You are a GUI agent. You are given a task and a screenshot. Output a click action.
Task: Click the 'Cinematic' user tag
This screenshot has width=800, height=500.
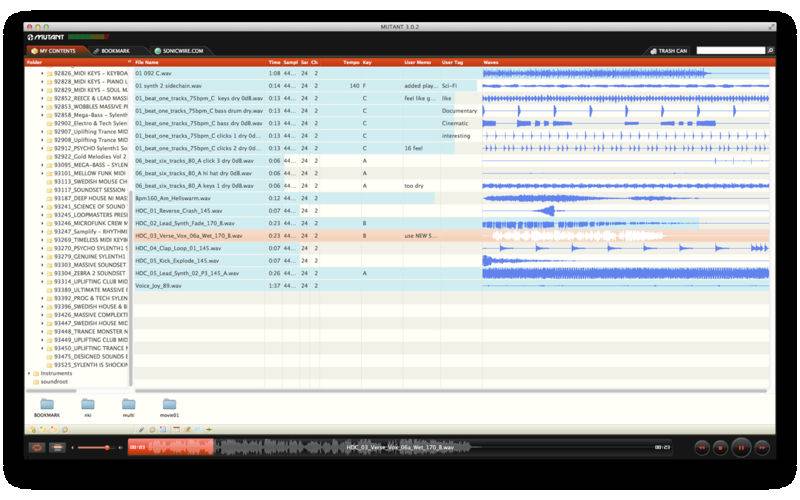(455, 123)
